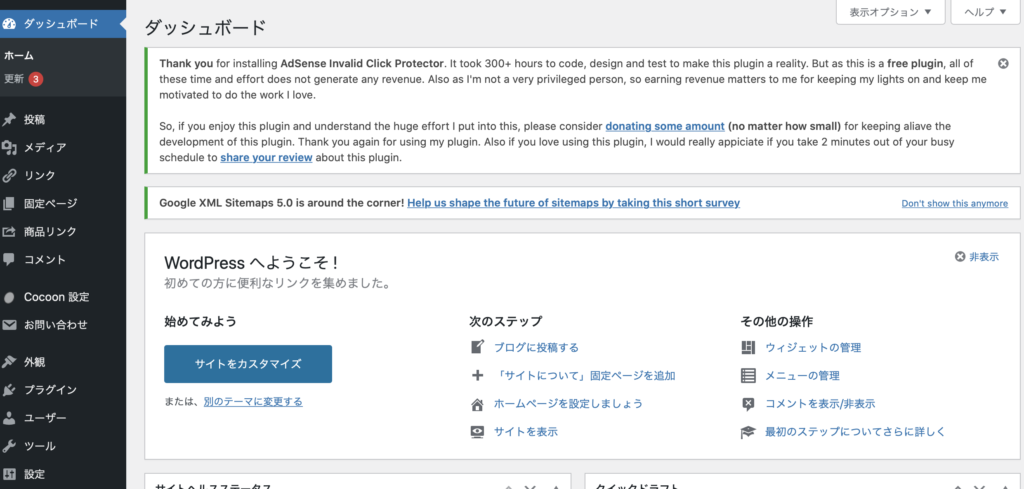The width and height of the screenshot is (1024, 489).
Task: Click the サイトをカスタマイズ button
Action: point(248,364)
